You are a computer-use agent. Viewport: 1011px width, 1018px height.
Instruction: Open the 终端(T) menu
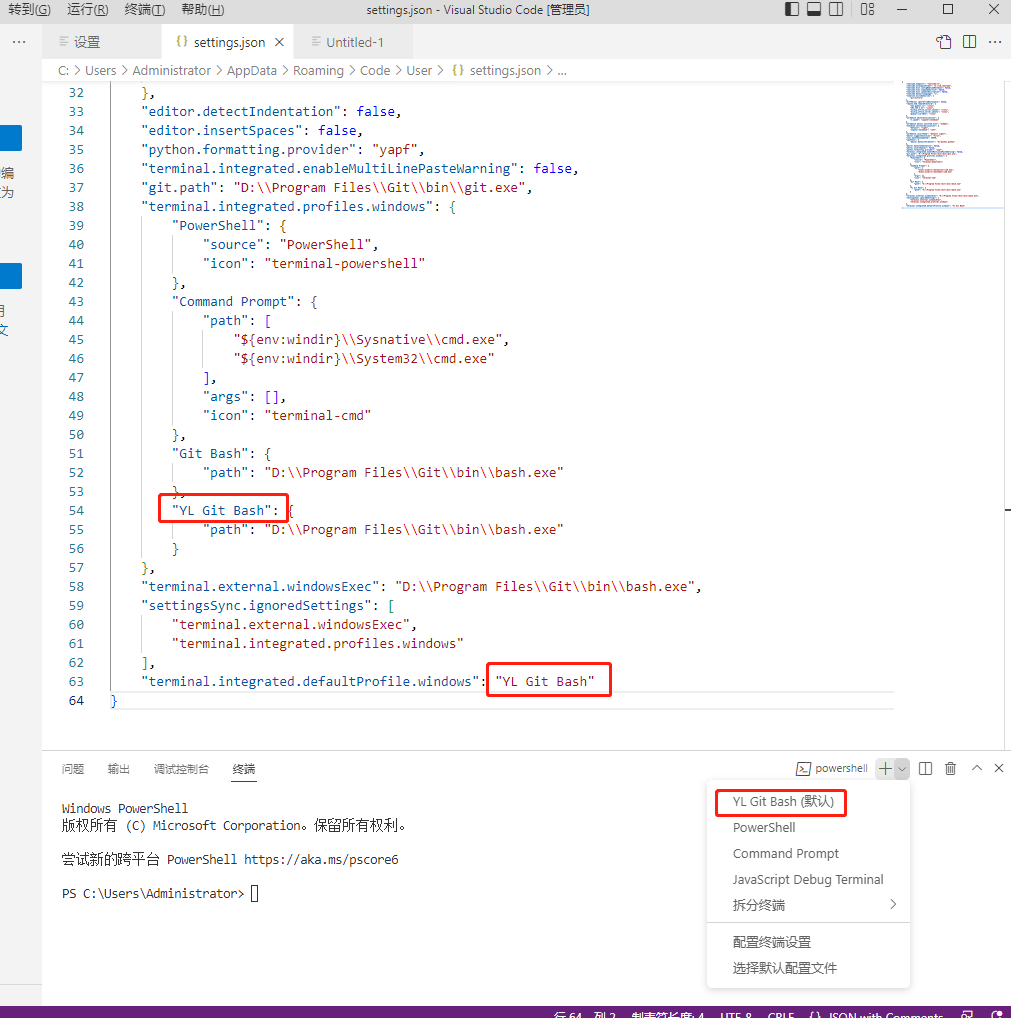point(145,9)
